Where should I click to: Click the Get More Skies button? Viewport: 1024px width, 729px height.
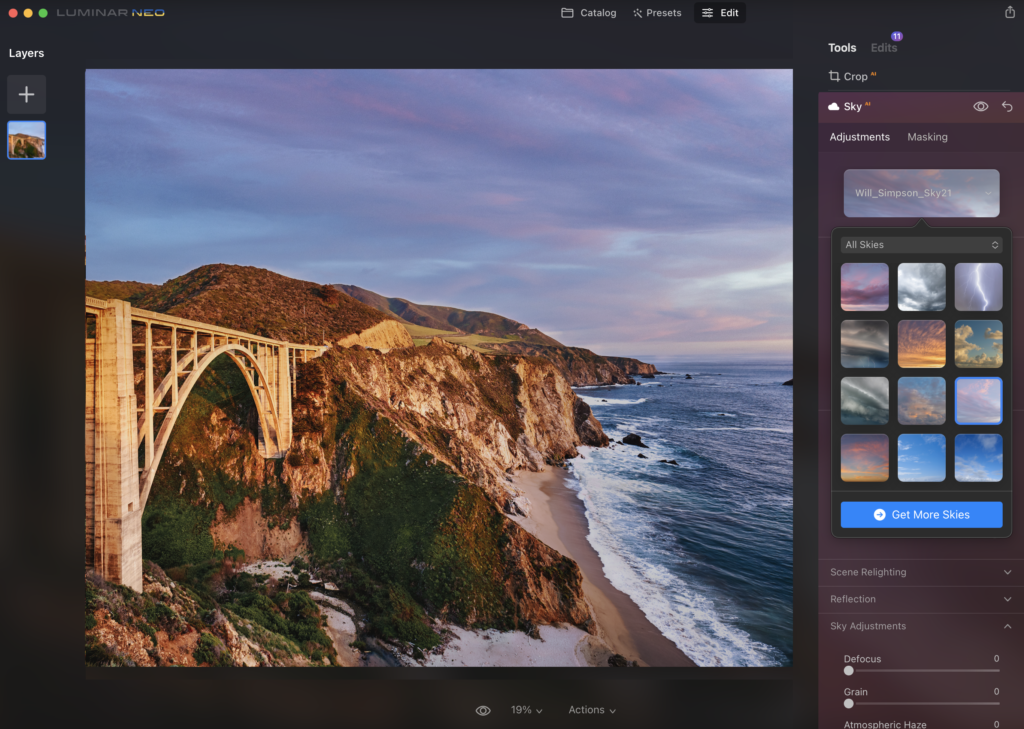pyautogui.click(x=921, y=514)
